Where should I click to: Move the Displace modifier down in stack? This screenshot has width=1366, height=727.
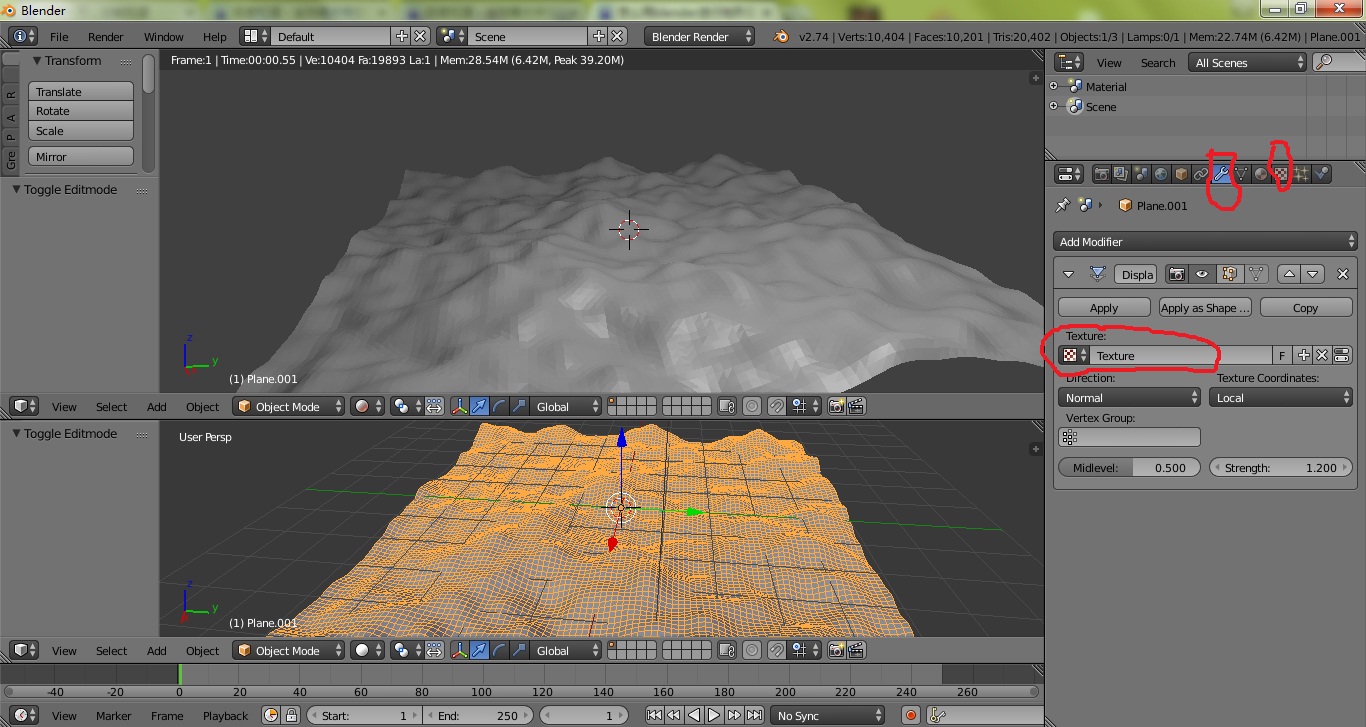coord(1313,274)
